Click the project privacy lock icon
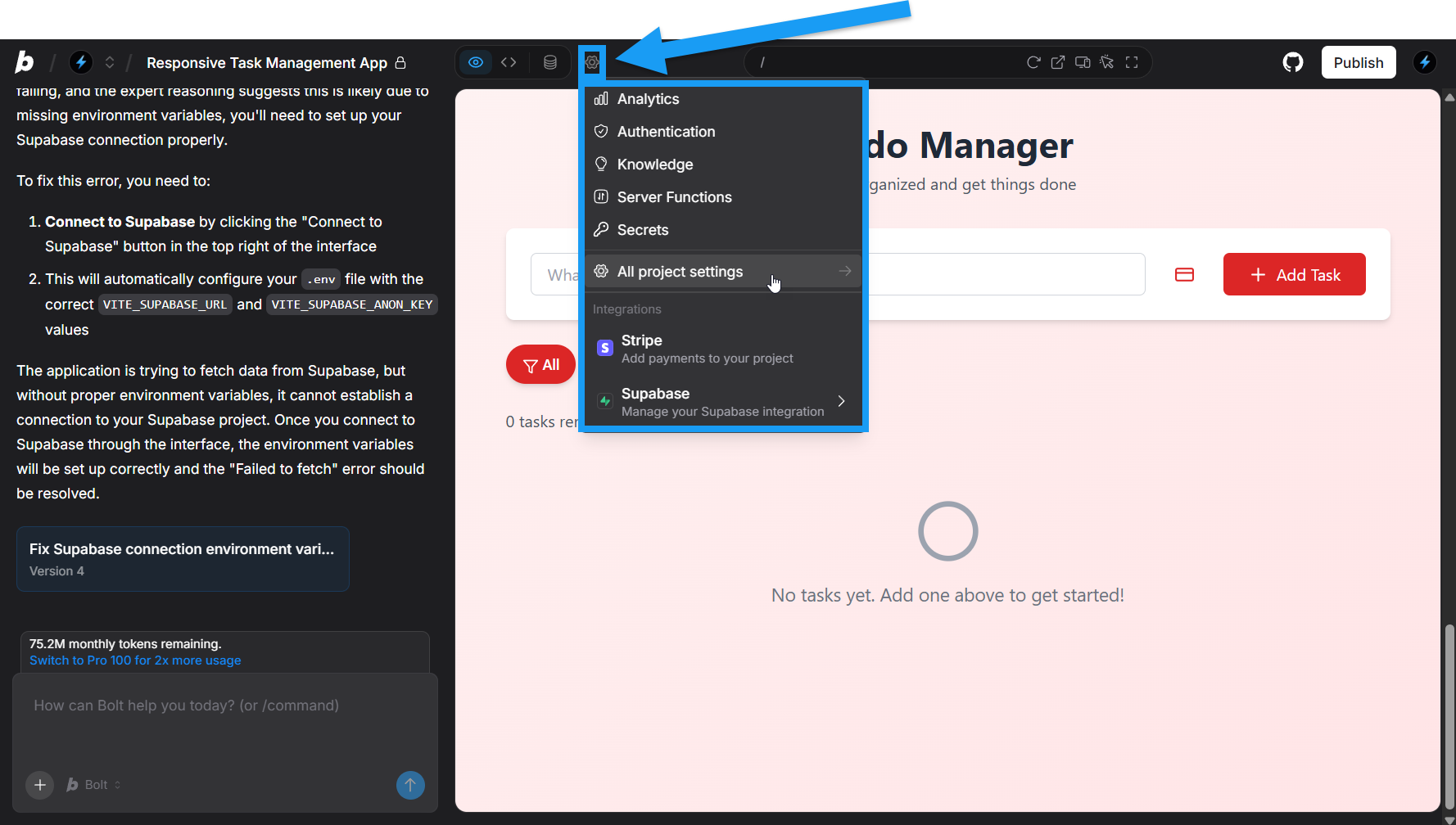1456x825 pixels. [400, 62]
